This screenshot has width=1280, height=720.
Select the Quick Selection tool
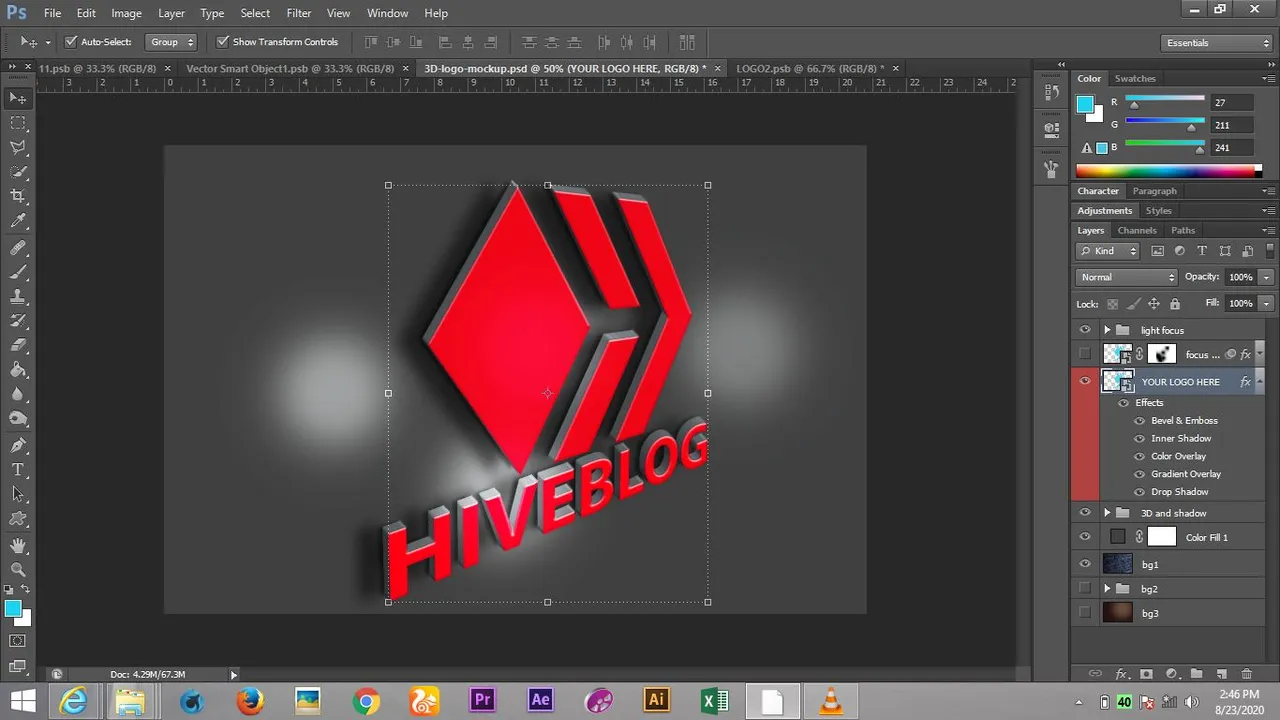(18, 172)
